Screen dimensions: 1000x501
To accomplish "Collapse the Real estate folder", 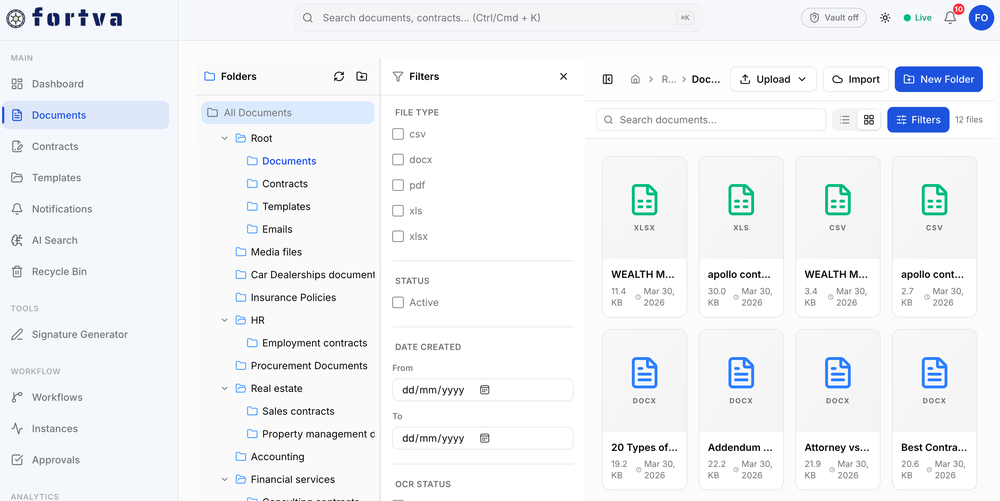I will point(224,388).
